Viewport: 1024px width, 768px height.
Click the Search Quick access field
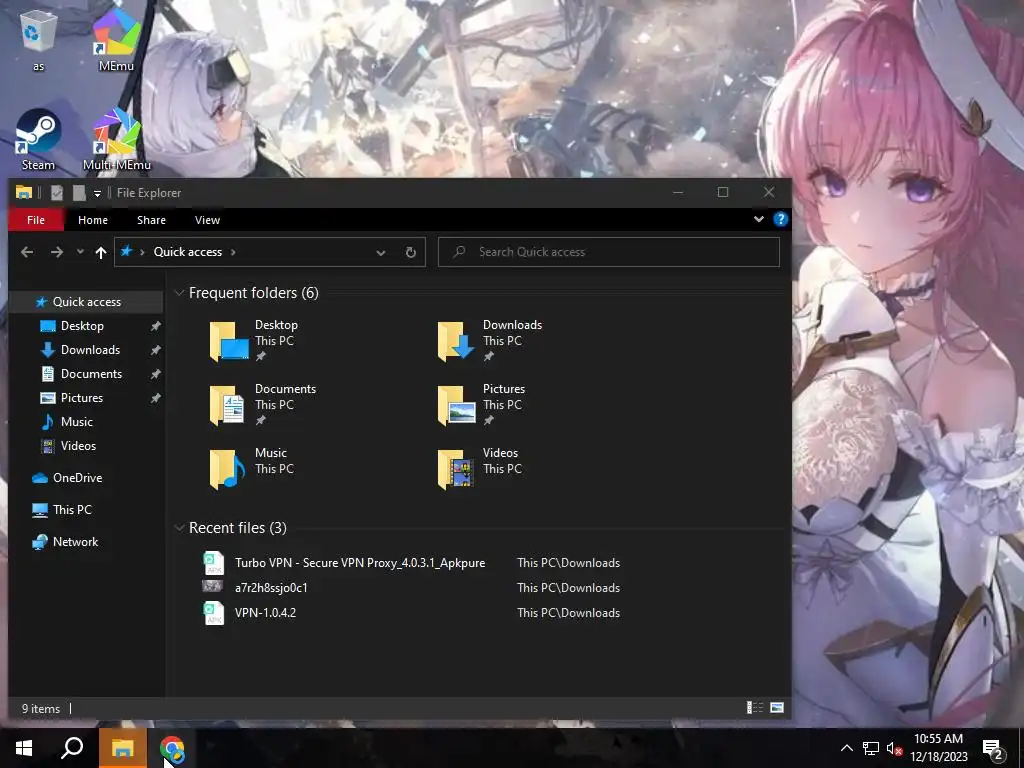point(609,252)
